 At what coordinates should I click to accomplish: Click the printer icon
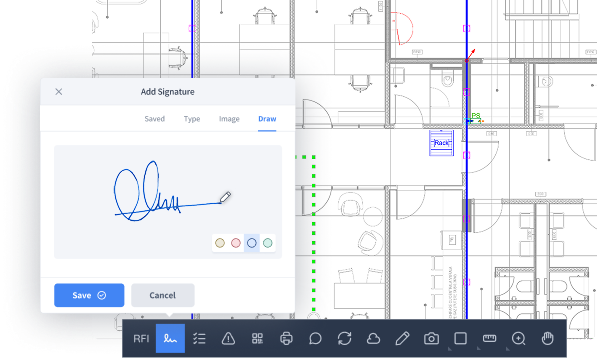286,338
